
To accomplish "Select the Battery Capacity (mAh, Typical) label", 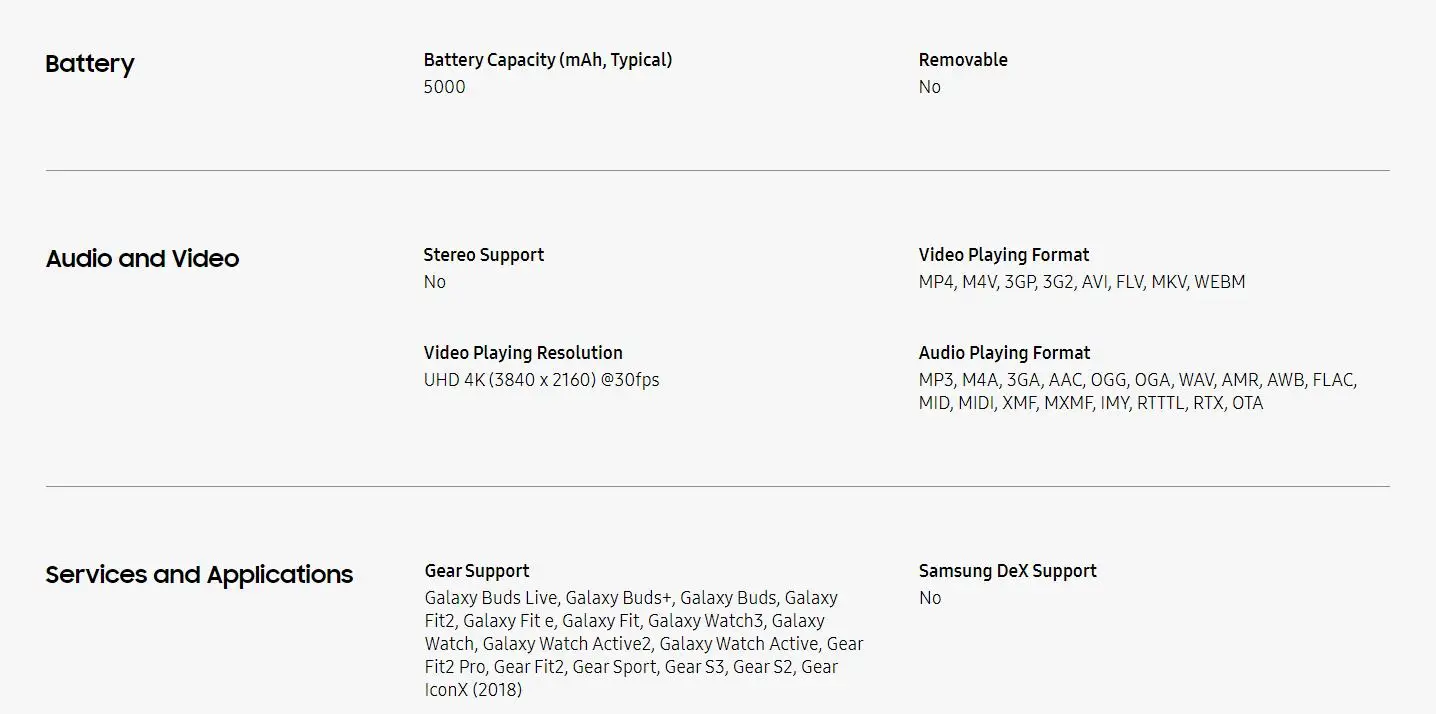I will tap(548, 60).
